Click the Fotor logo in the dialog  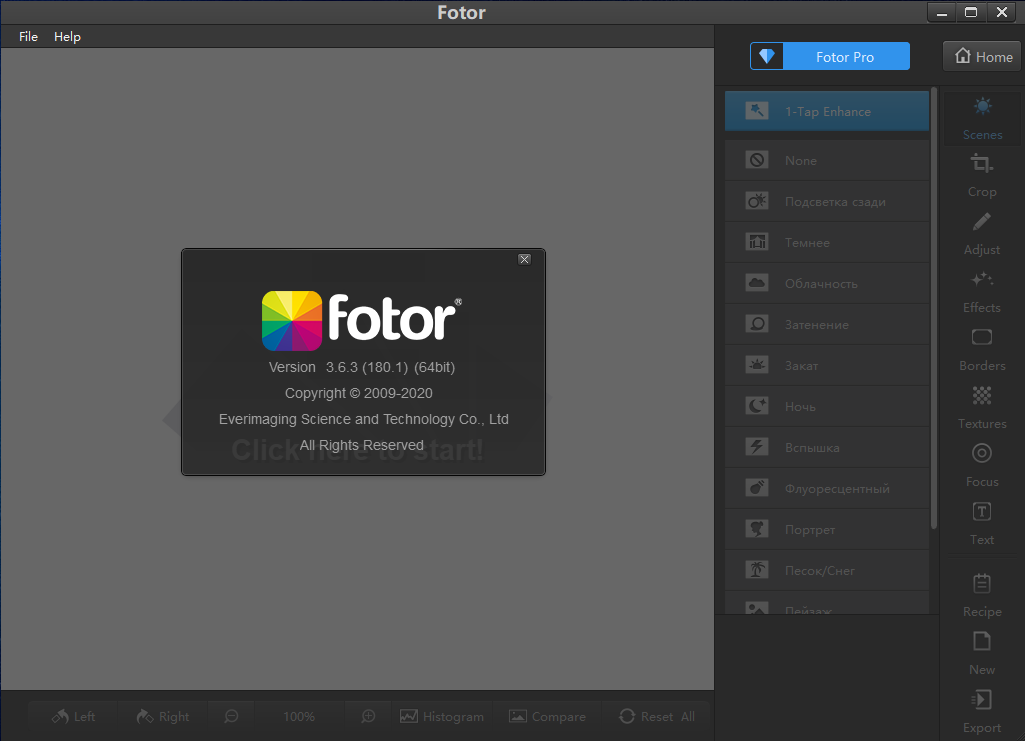pyautogui.click(x=361, y=320)
